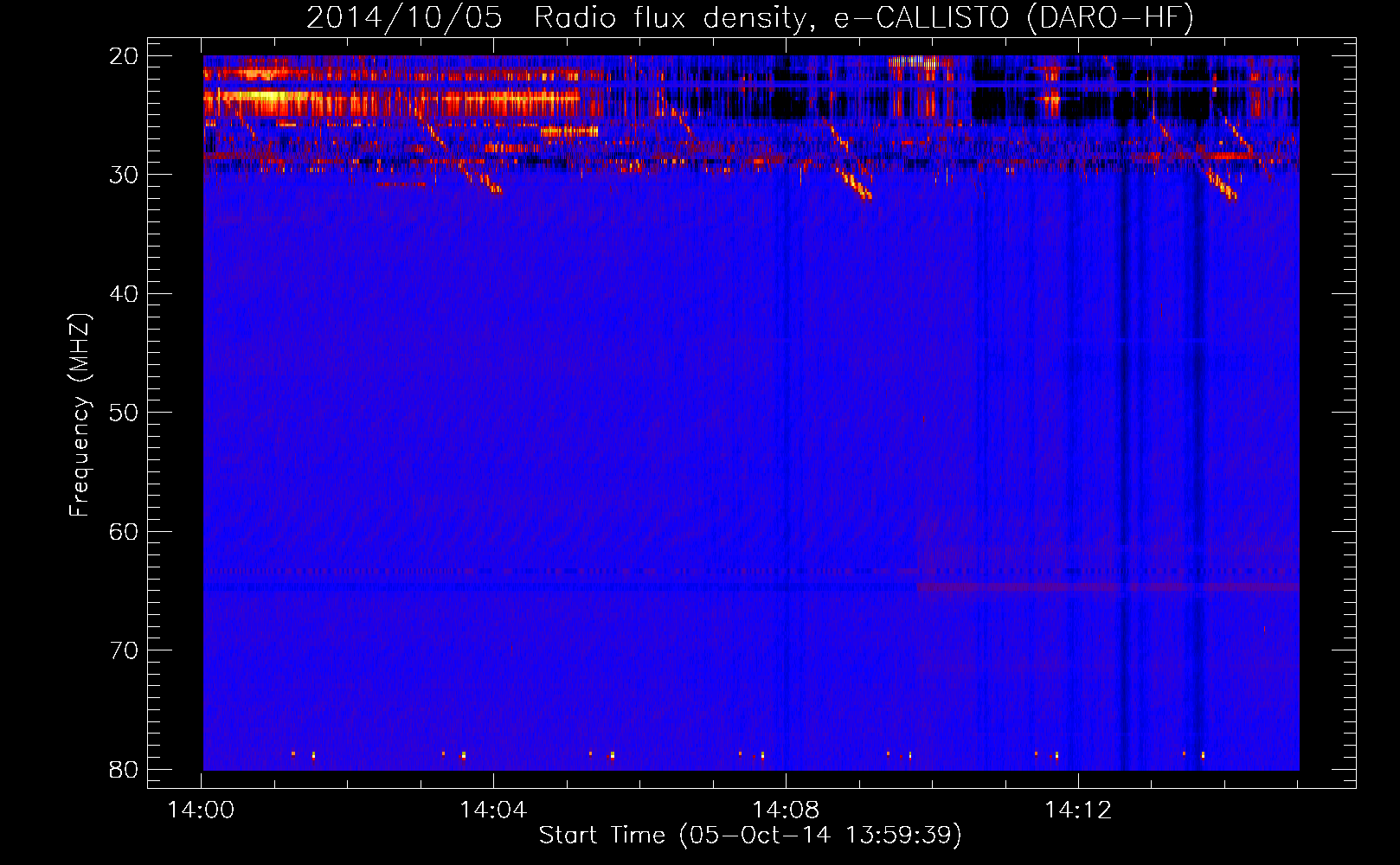Image resolution: width=1400 pixels, height=865 pixels.
Task: Click the 20 frequency tick label
Action: (124, 55)
